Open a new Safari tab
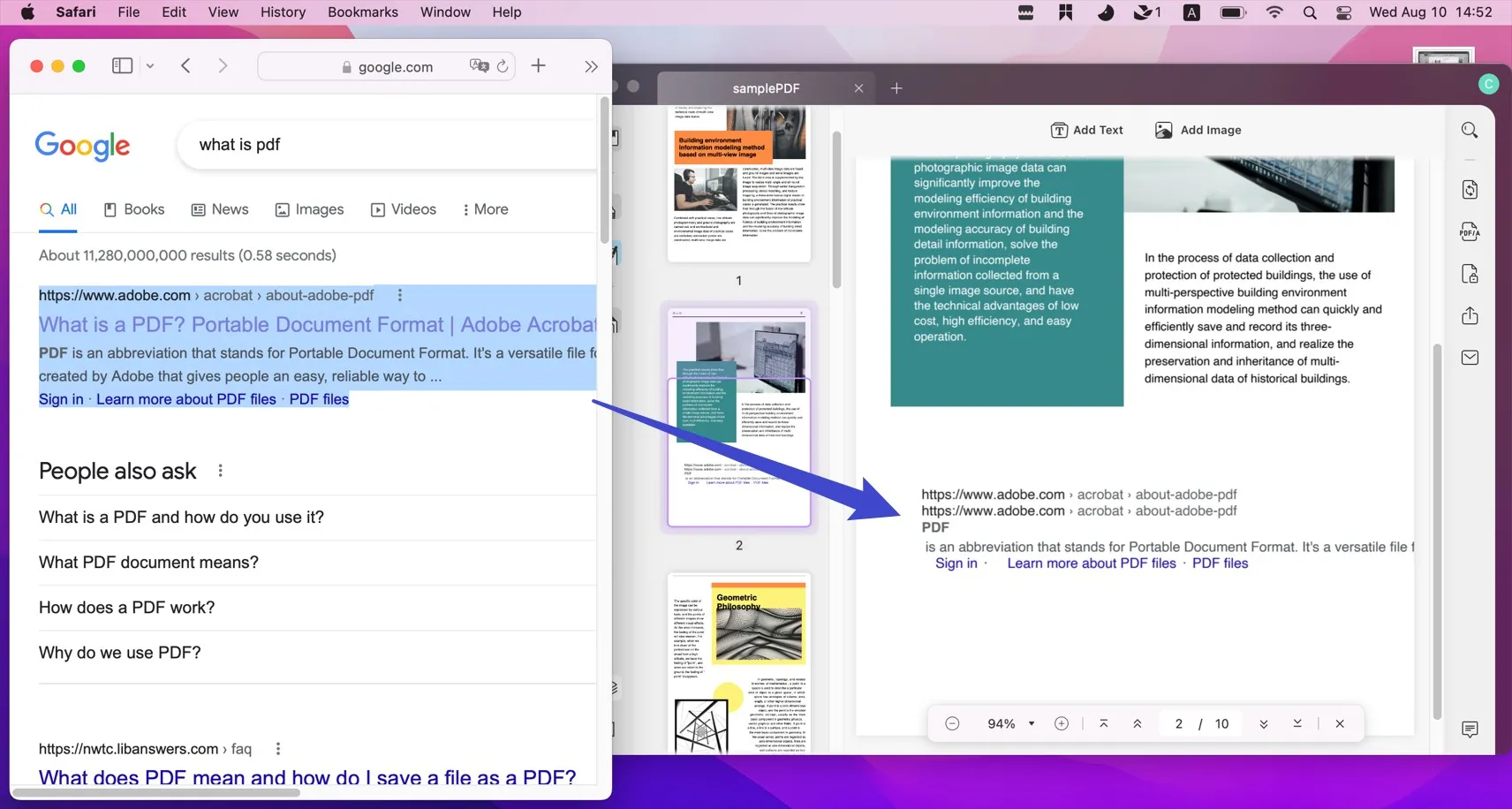Image resolution: width=1512 pixels, height=809 pixels. [x=538, y=65]
